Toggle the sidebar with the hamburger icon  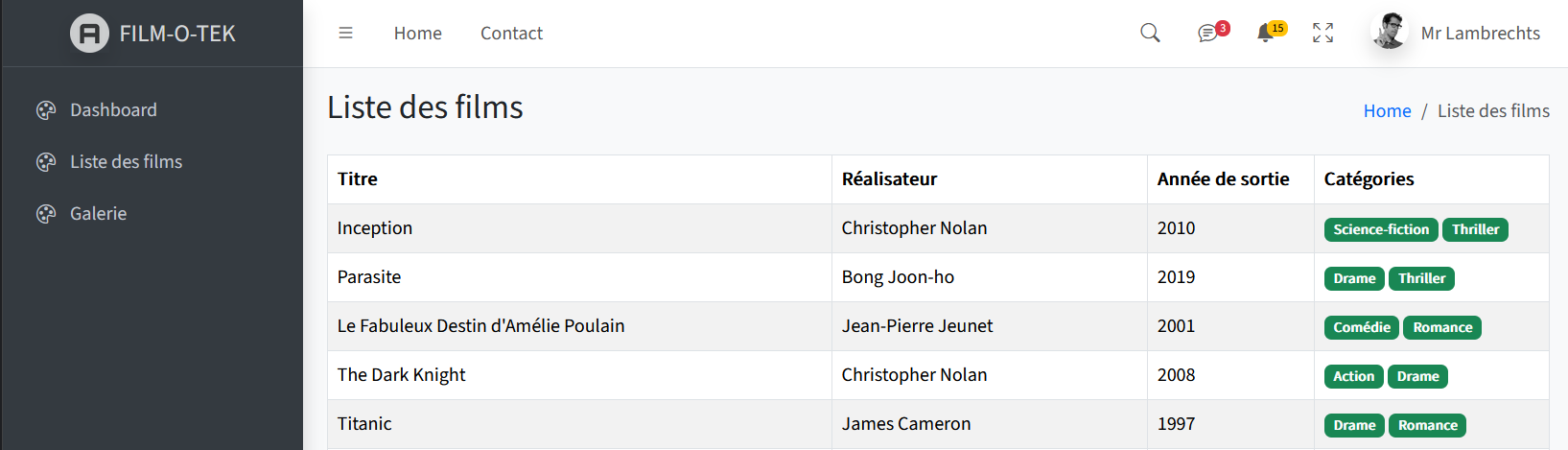[345, 34]
